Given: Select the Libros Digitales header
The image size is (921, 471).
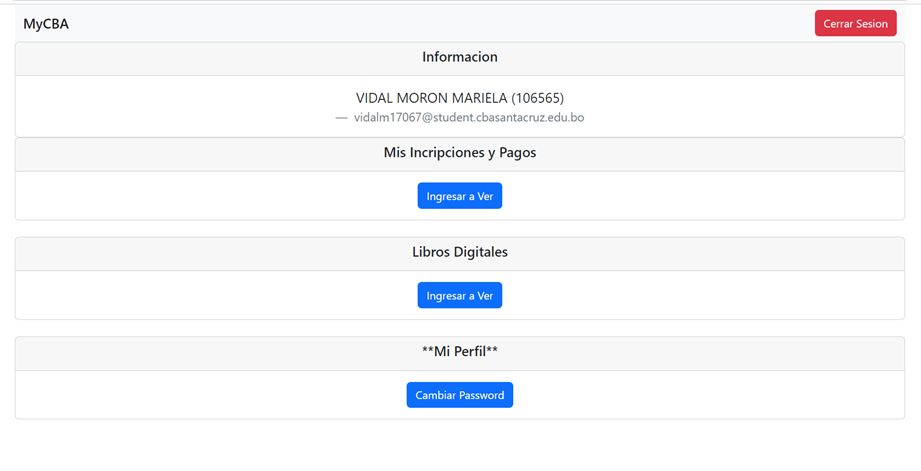Looking at the screenshot, I should point(459,252).
